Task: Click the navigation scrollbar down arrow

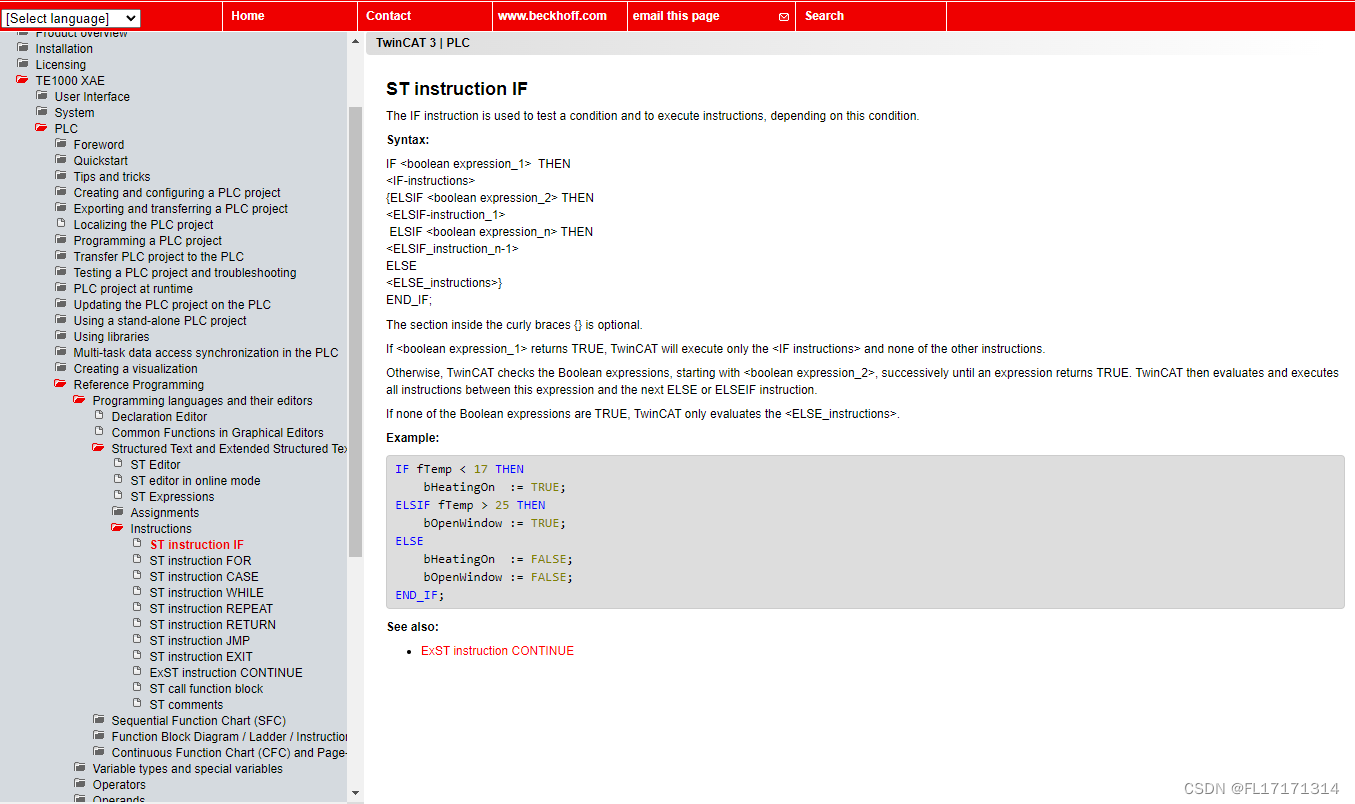Action: tap(355, 792)
